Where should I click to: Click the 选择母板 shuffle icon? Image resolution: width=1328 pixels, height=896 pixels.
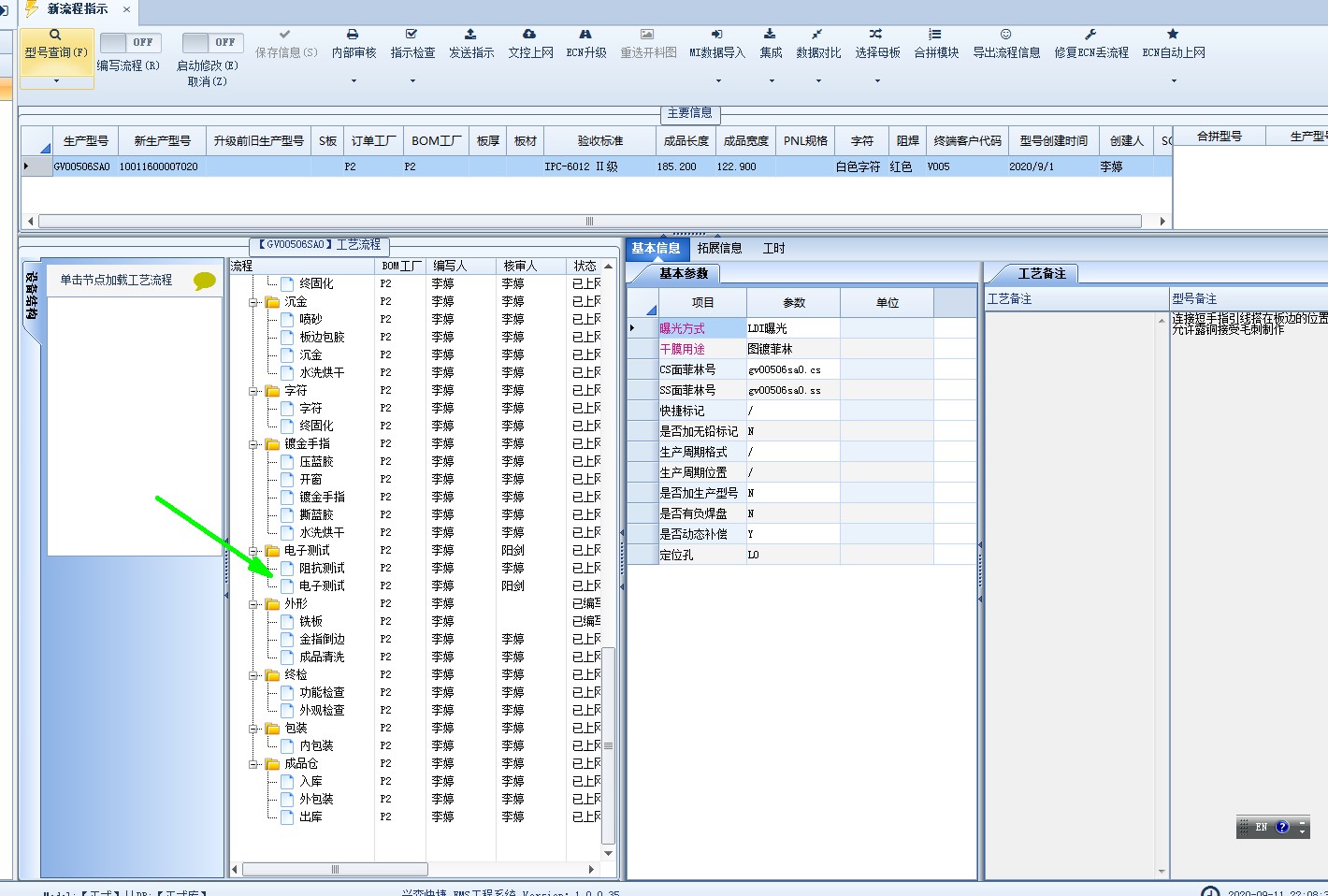[x=876, y=35]
